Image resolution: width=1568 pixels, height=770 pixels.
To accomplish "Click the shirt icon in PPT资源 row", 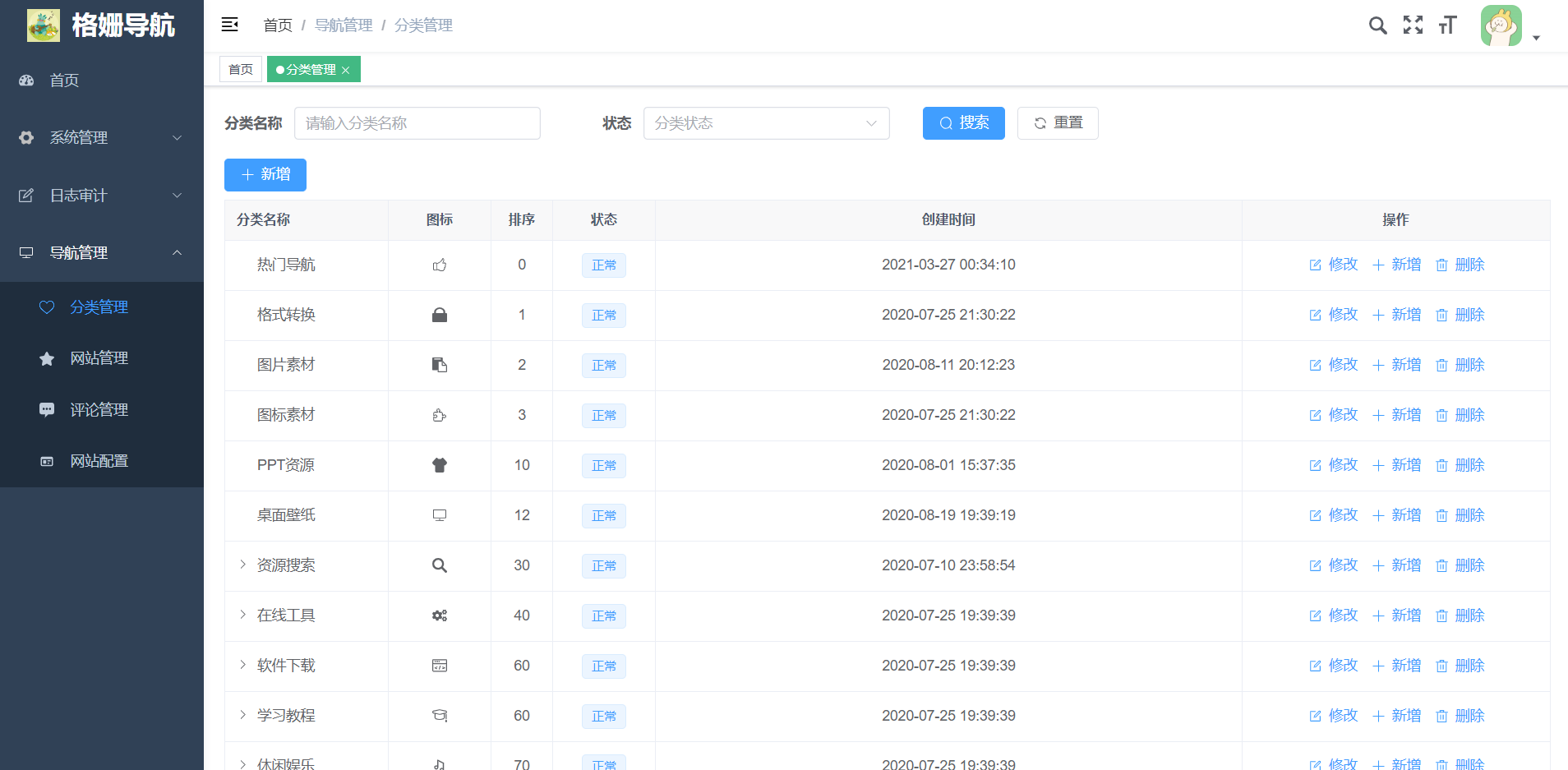I will point(440,466).
